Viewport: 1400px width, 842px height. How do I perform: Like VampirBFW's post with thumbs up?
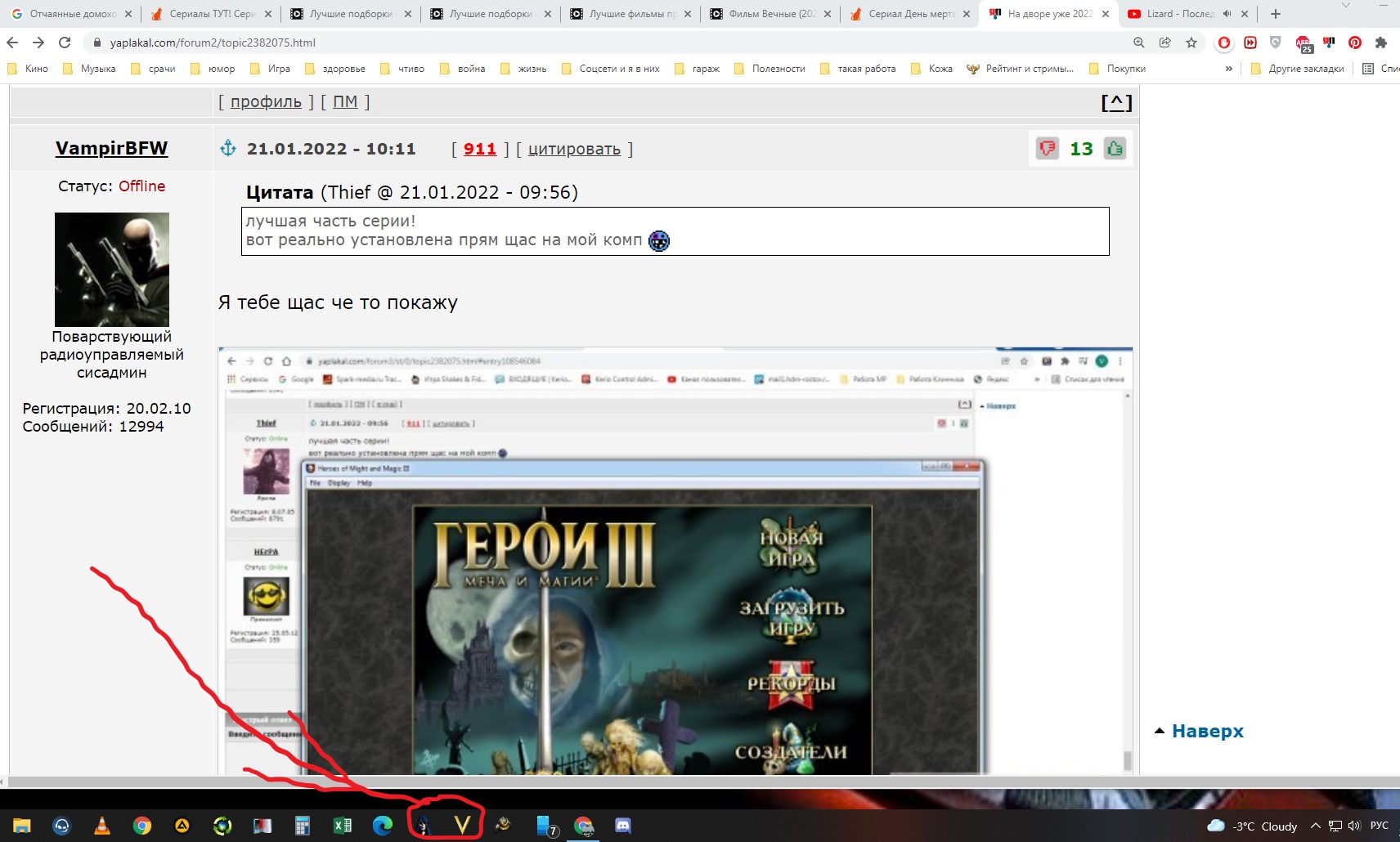pyautogui.click(x=1115, y=149)
